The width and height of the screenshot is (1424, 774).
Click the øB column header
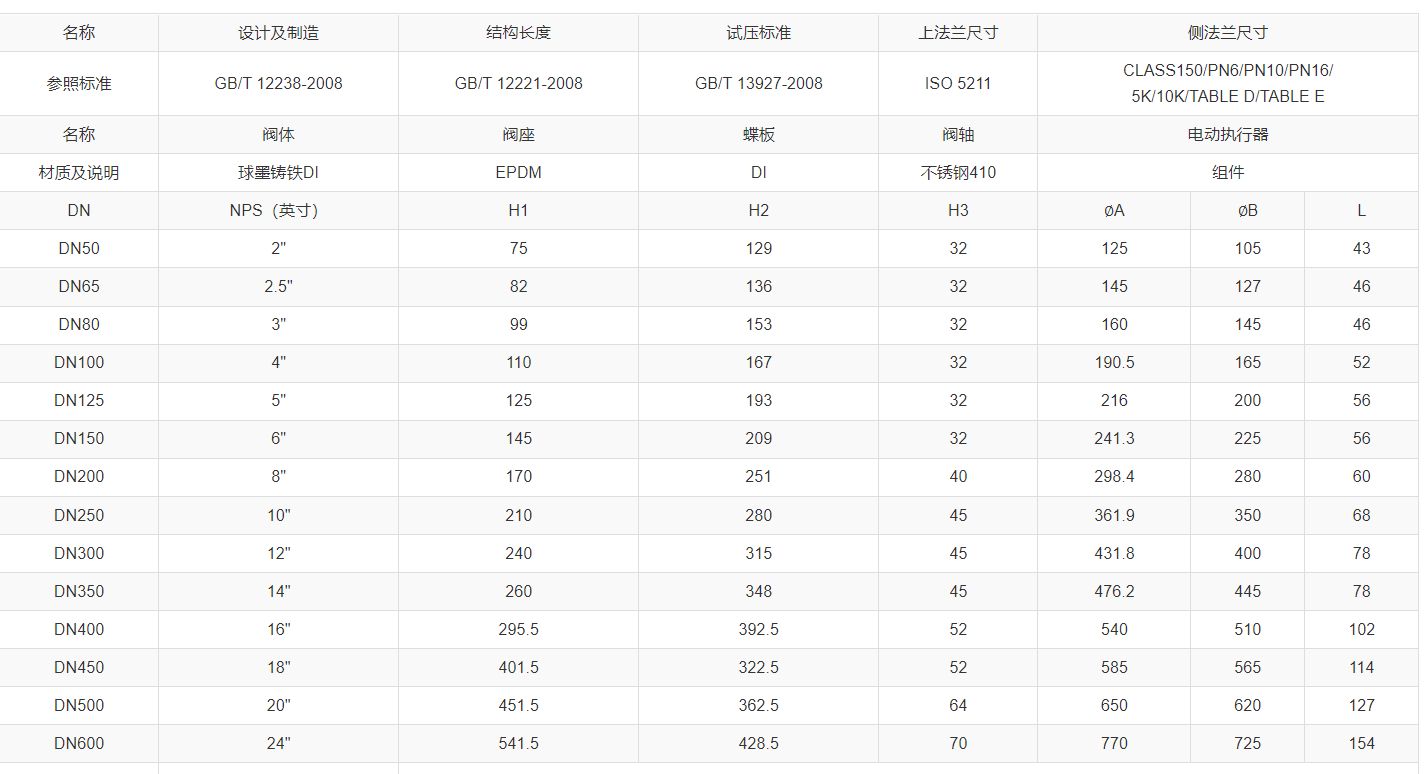click(1247, 211)
